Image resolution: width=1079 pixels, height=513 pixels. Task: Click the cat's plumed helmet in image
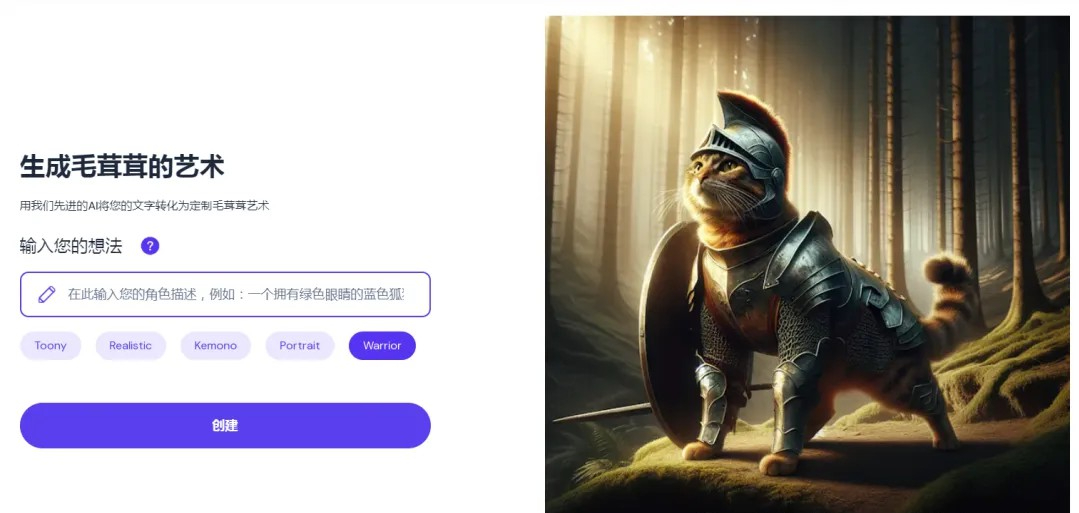742,143
